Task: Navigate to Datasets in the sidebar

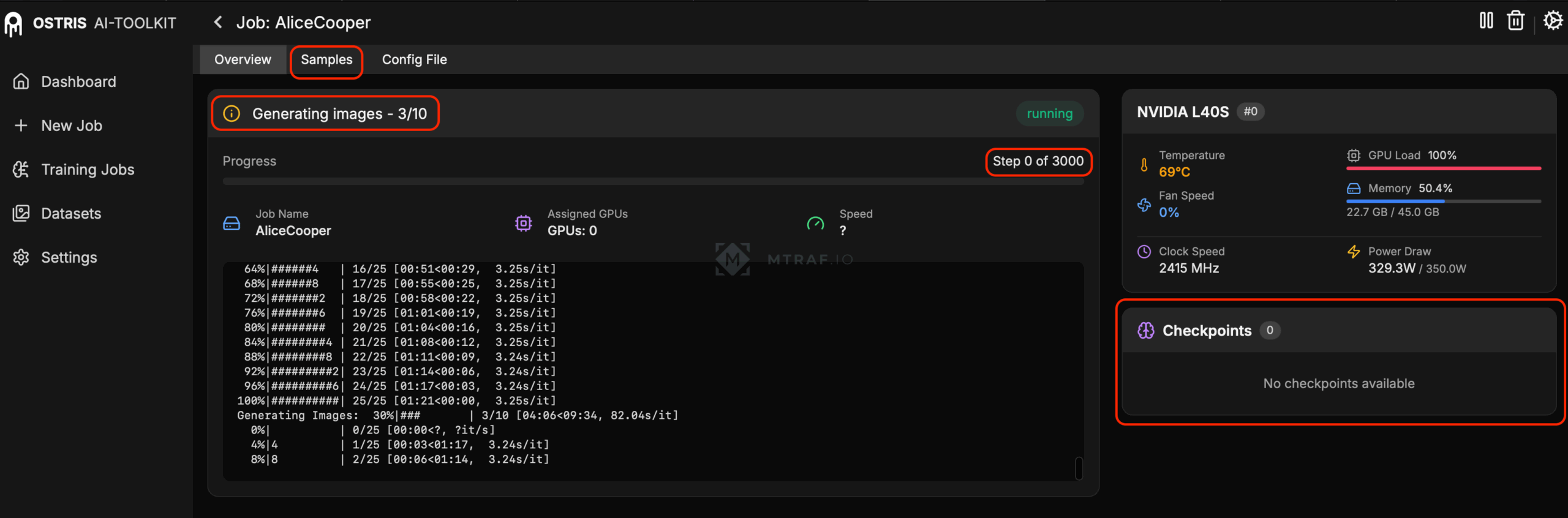Action: pyautogui.click(x=71, y=214)
